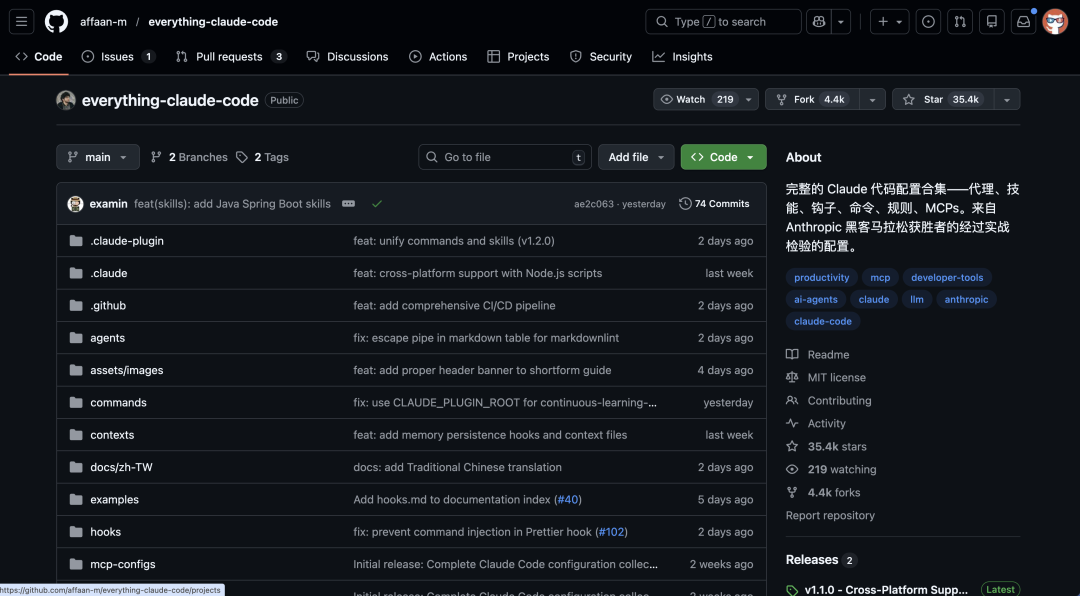1080x596 pixels.
Task: Switch to the Discussions tab
Action: 347,57
